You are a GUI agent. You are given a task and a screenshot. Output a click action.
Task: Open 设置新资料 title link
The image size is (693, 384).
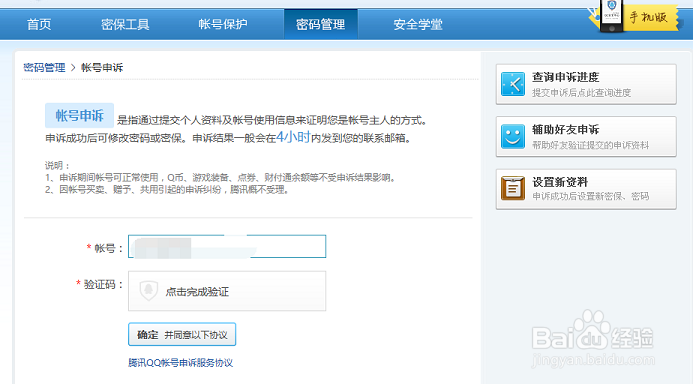[560, 182]
